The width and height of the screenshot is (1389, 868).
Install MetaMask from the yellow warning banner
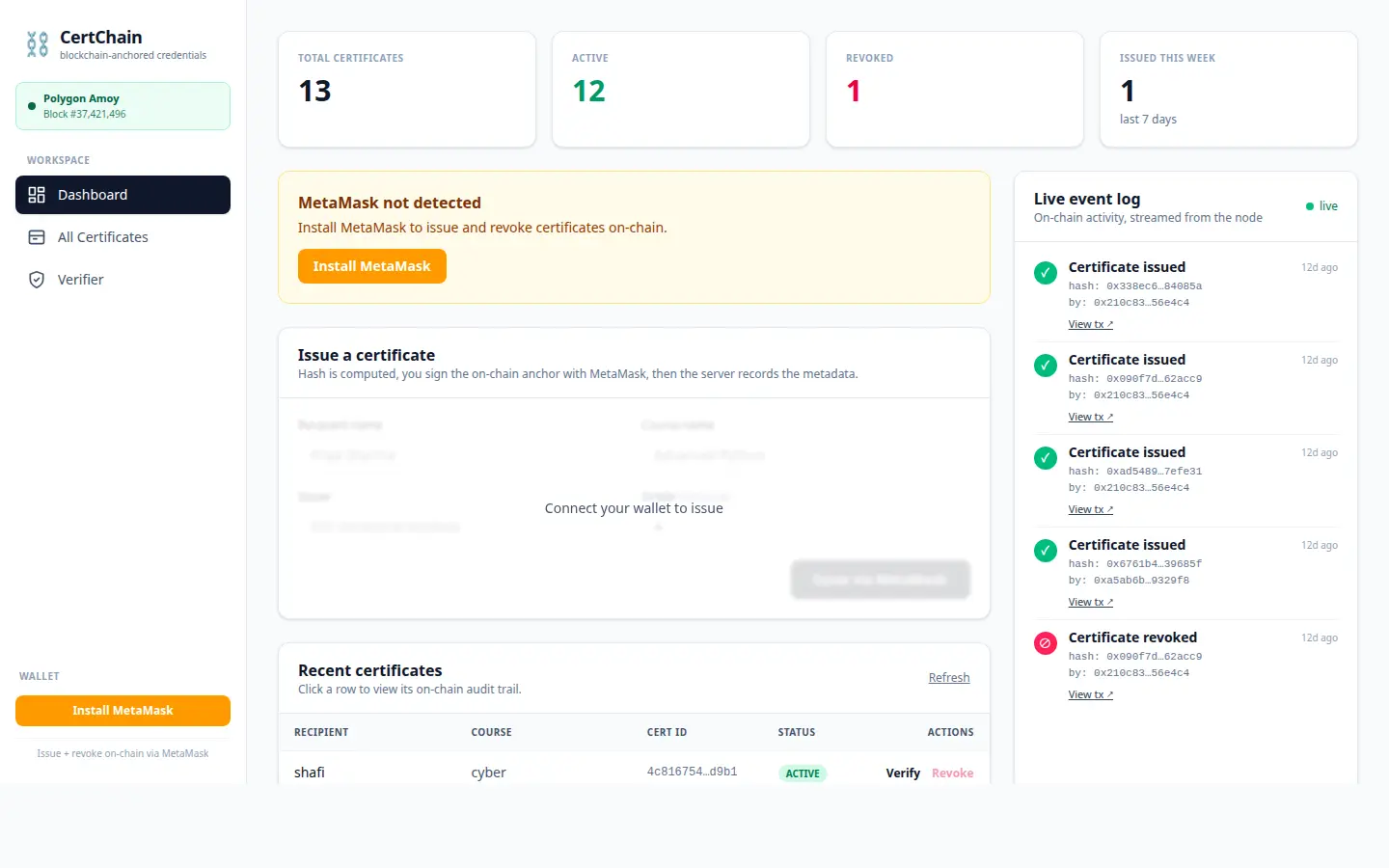pos(371,266)
